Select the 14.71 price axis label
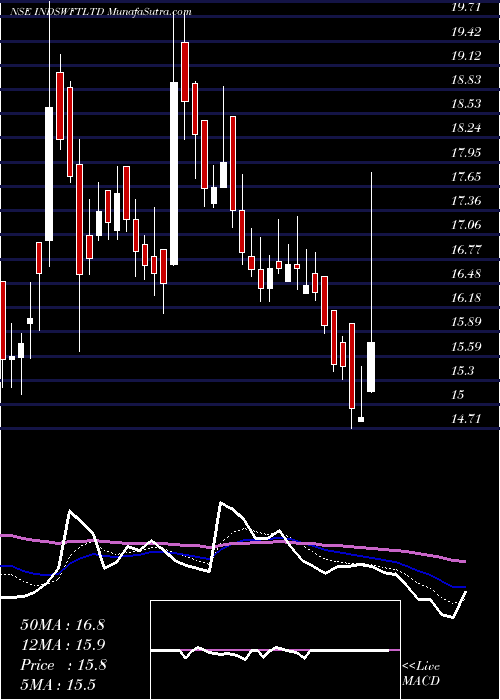 coord(466,418)
